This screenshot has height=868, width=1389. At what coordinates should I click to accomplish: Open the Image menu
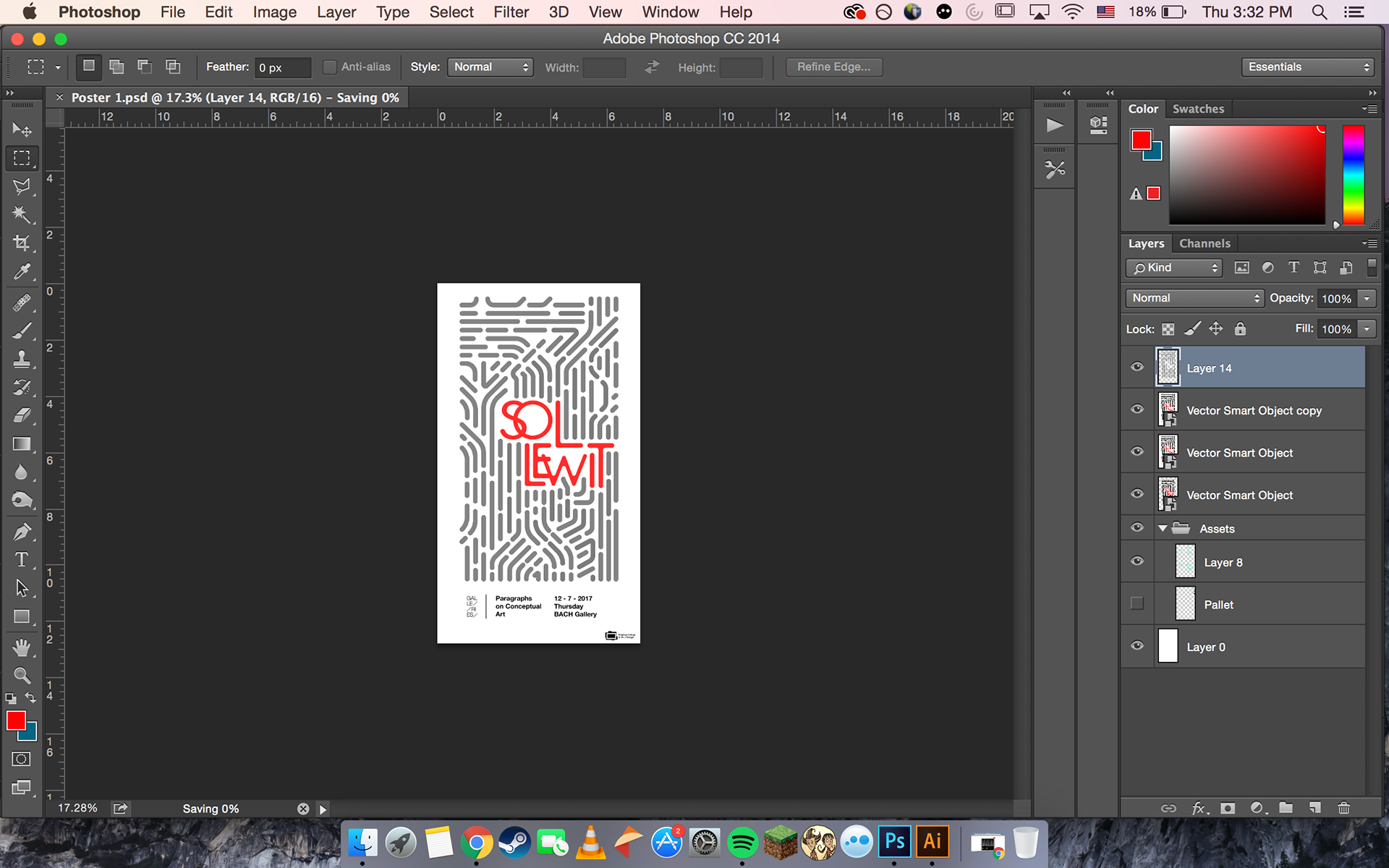[x=275, y=12]
